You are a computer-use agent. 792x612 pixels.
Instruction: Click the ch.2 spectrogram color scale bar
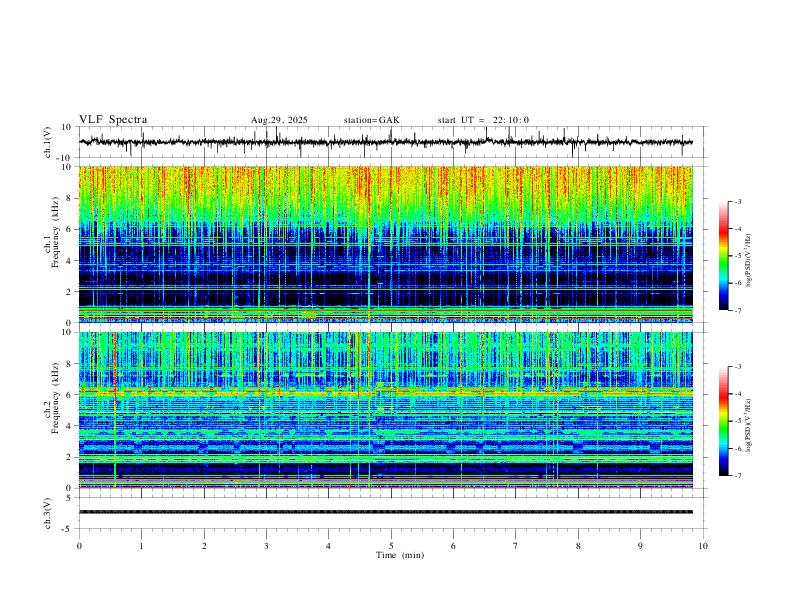pyautogui.click(x=723, y=421)
